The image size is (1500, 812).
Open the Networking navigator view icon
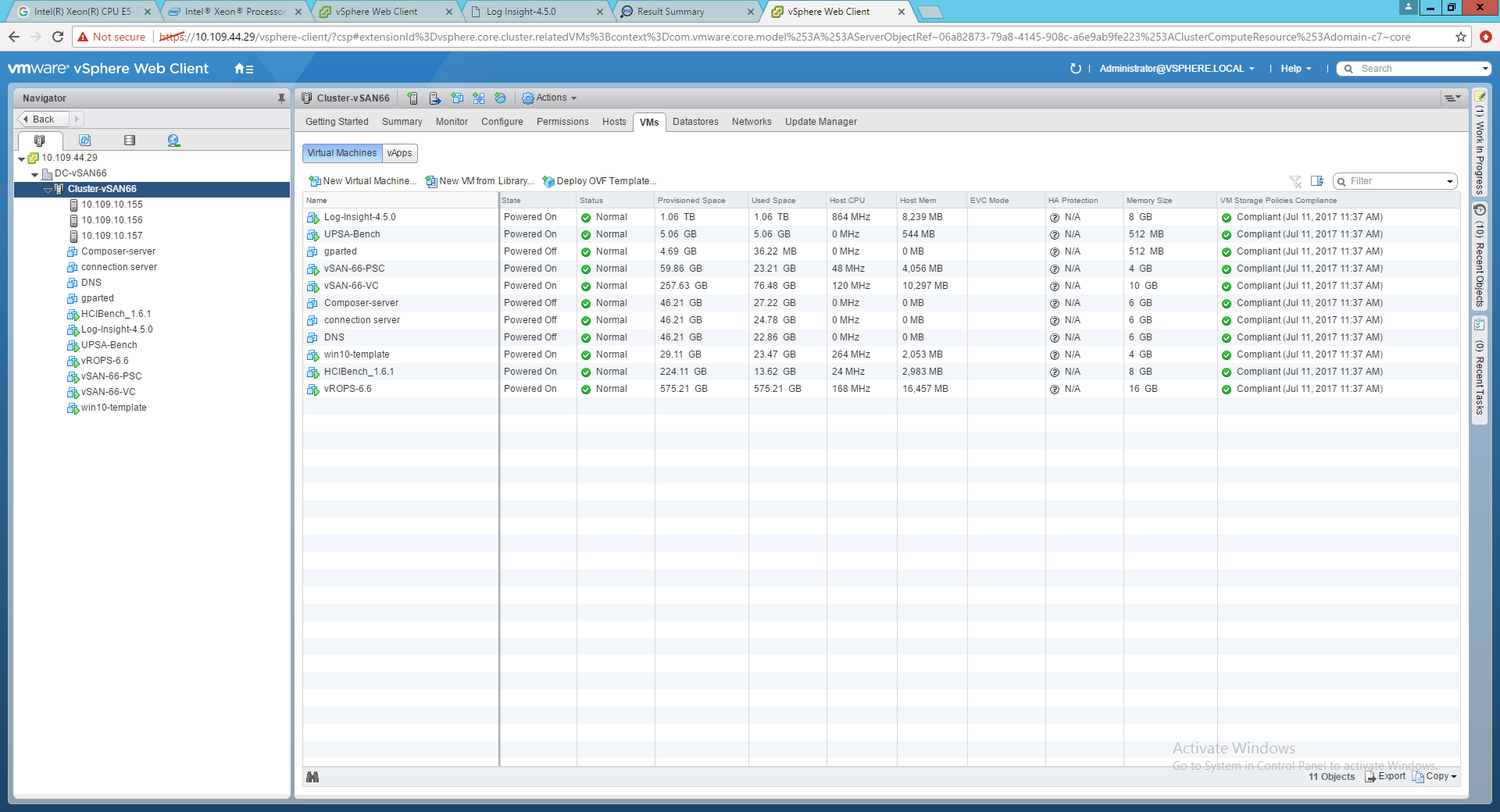point(173,141)
